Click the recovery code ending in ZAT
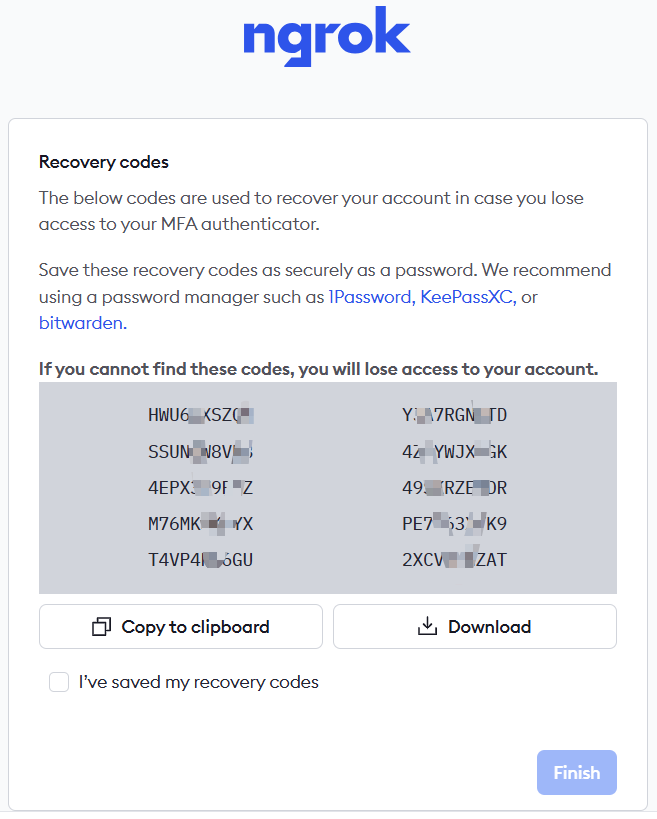The height and width of the screenshot is (819, 657). [x=454, y=560]
